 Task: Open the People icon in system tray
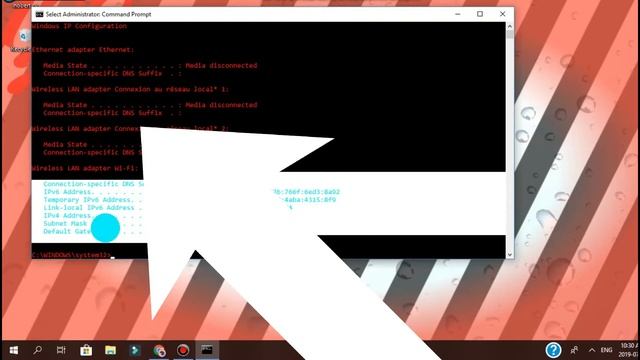(x=574, y=350)
